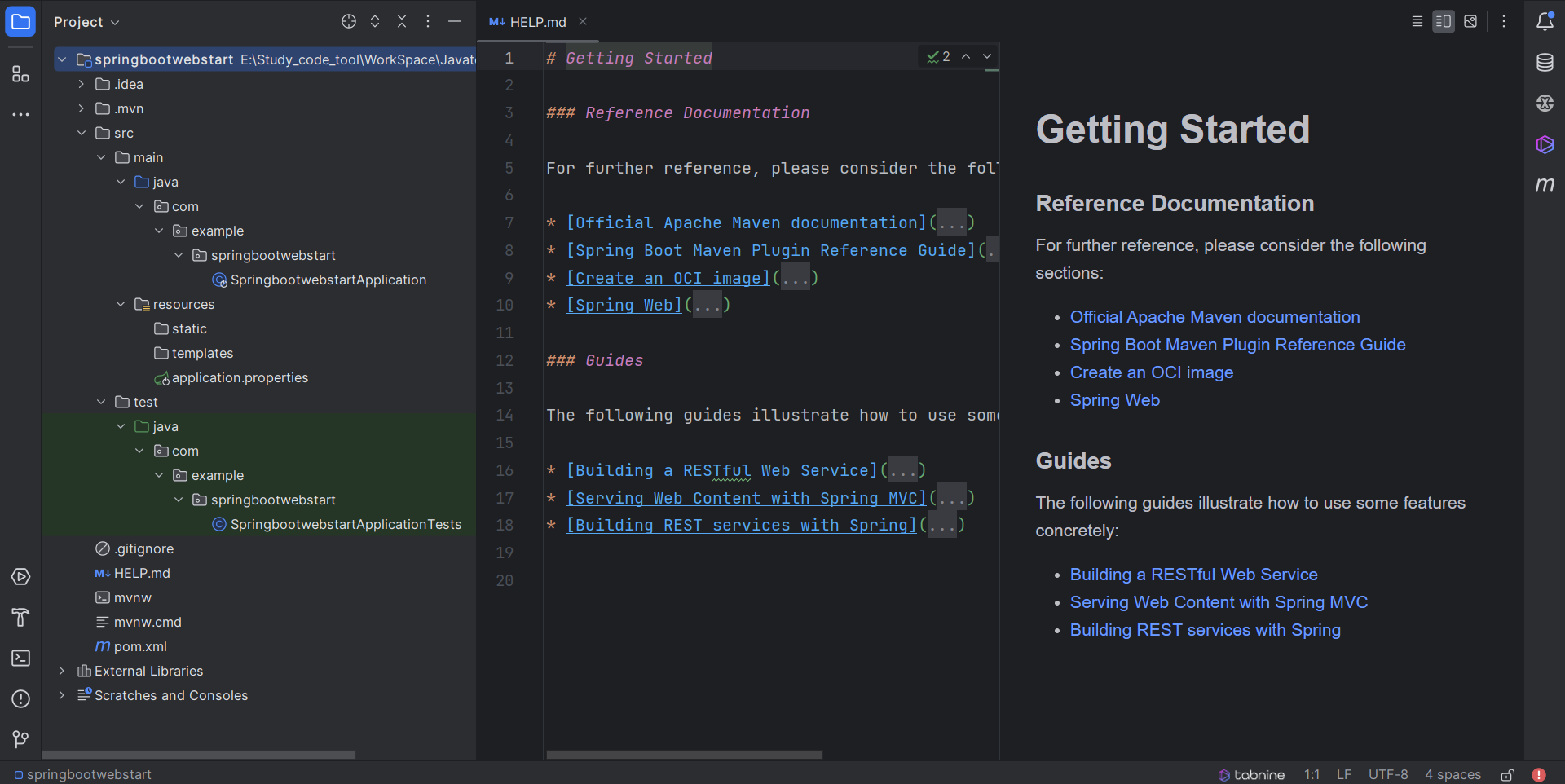Collapse the springbootwebstart root node
Image resolution: width=1565 pixels, height=784 pixels.
point(62,59)
